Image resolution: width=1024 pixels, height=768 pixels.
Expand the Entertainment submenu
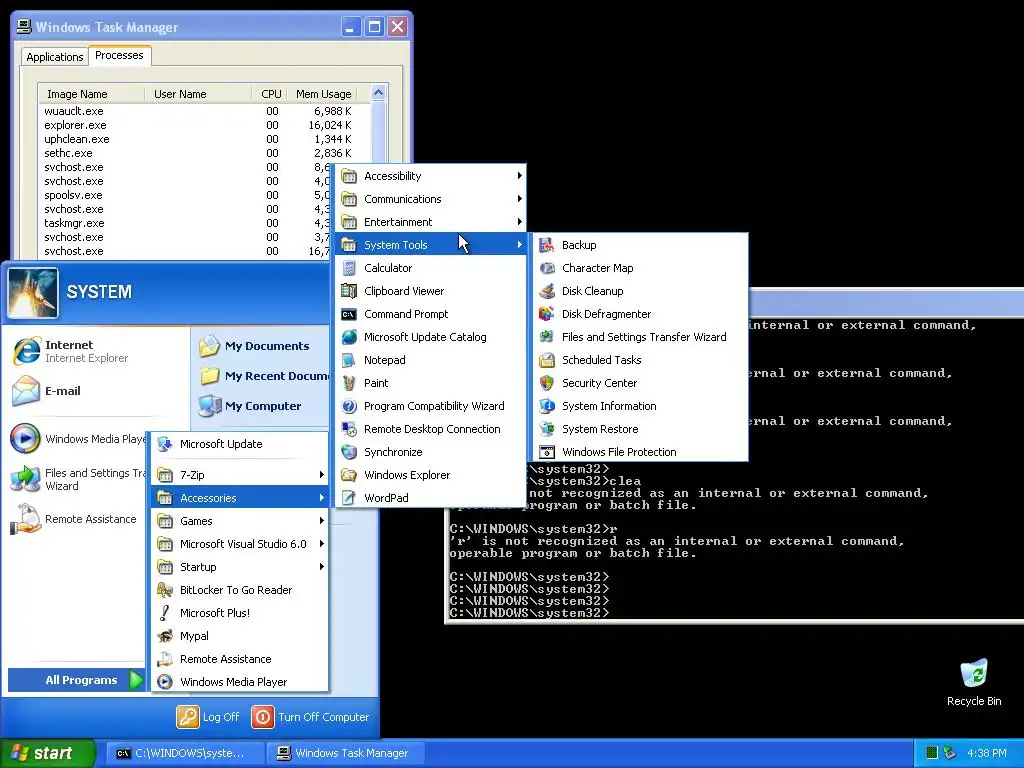tap(431, 222)
